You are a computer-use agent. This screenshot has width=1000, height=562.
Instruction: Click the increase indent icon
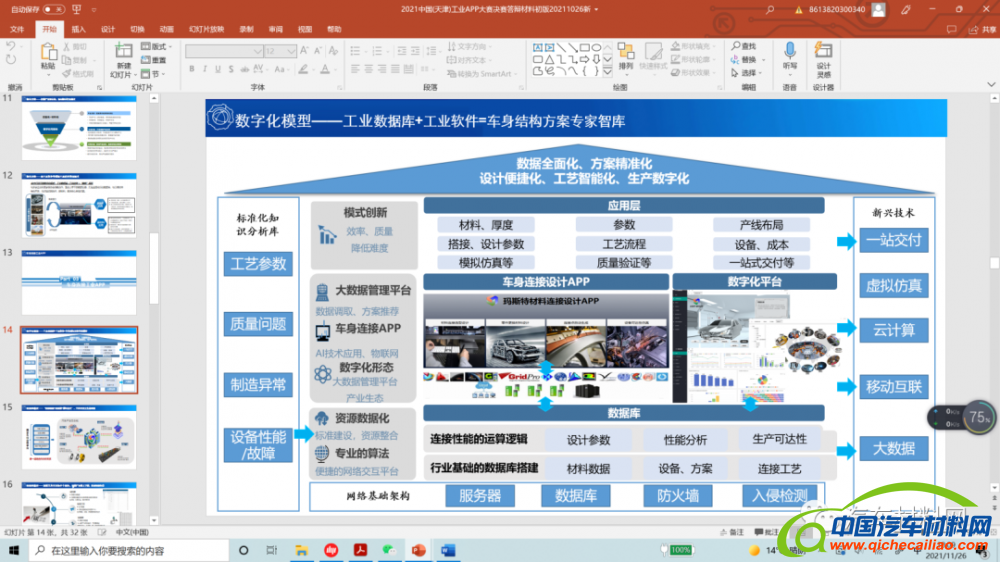[x=415, y=51]
